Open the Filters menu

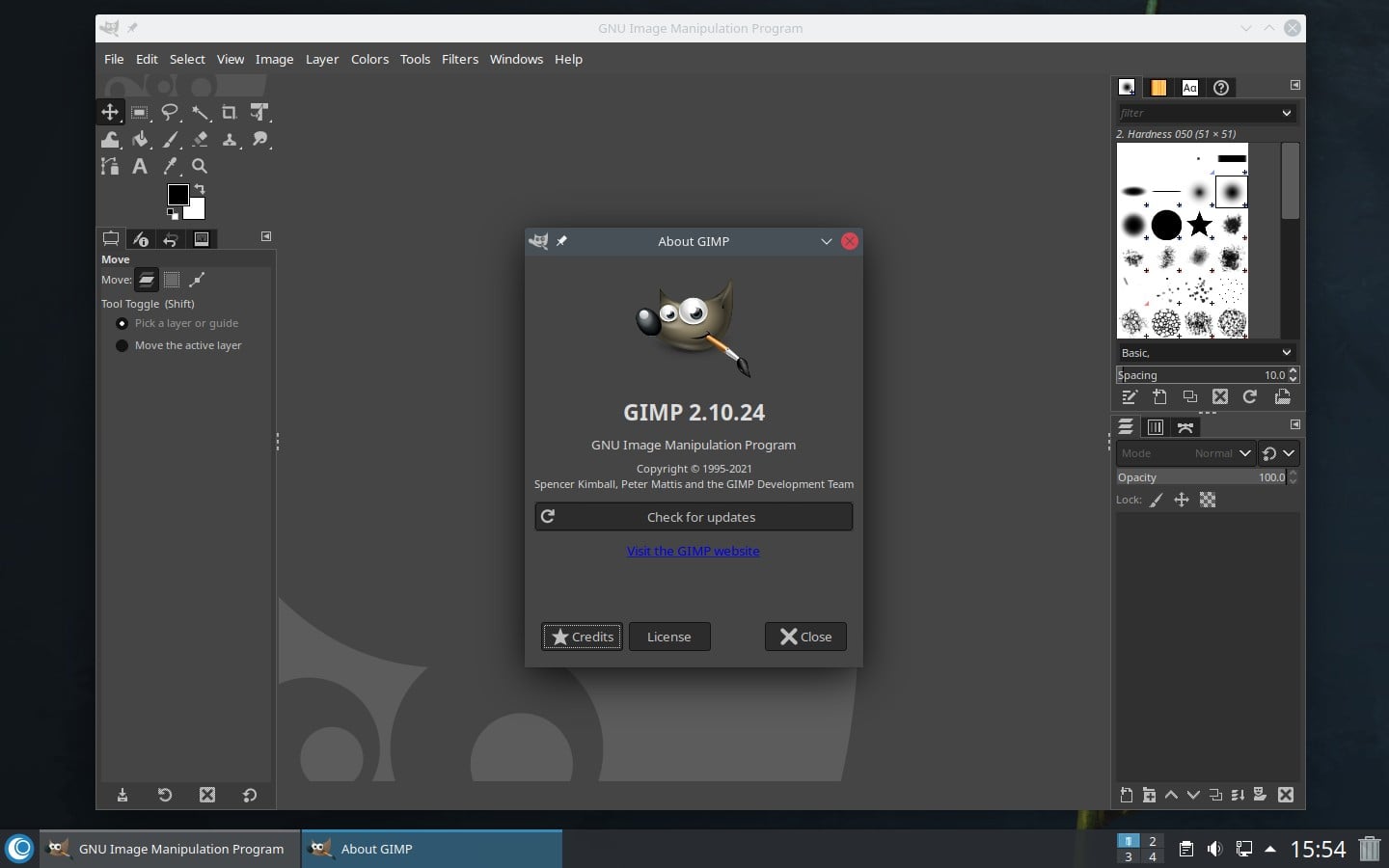[x=460, y=59]
